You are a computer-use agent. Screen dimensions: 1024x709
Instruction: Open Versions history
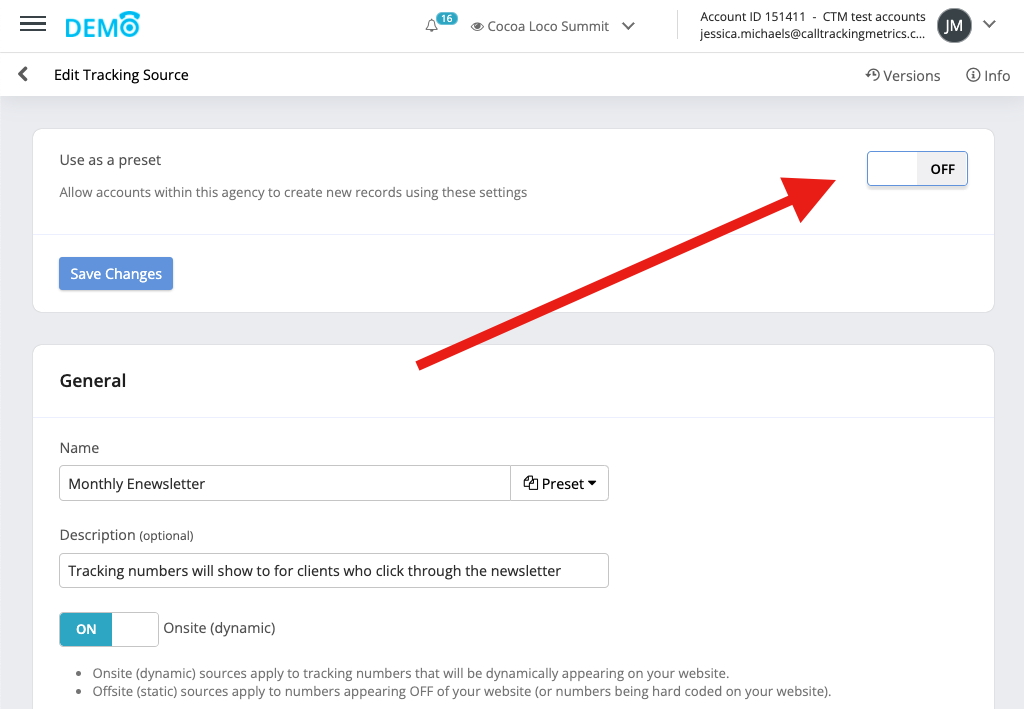tap(903, 76)
